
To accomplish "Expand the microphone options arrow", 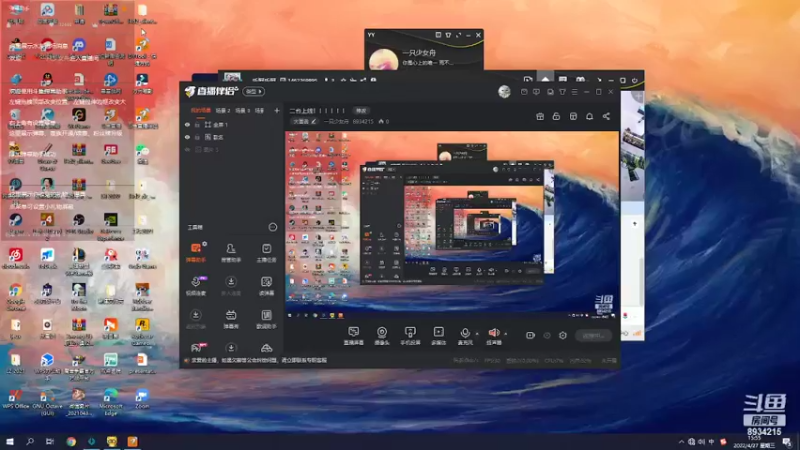I will click(x=477, y=334).
